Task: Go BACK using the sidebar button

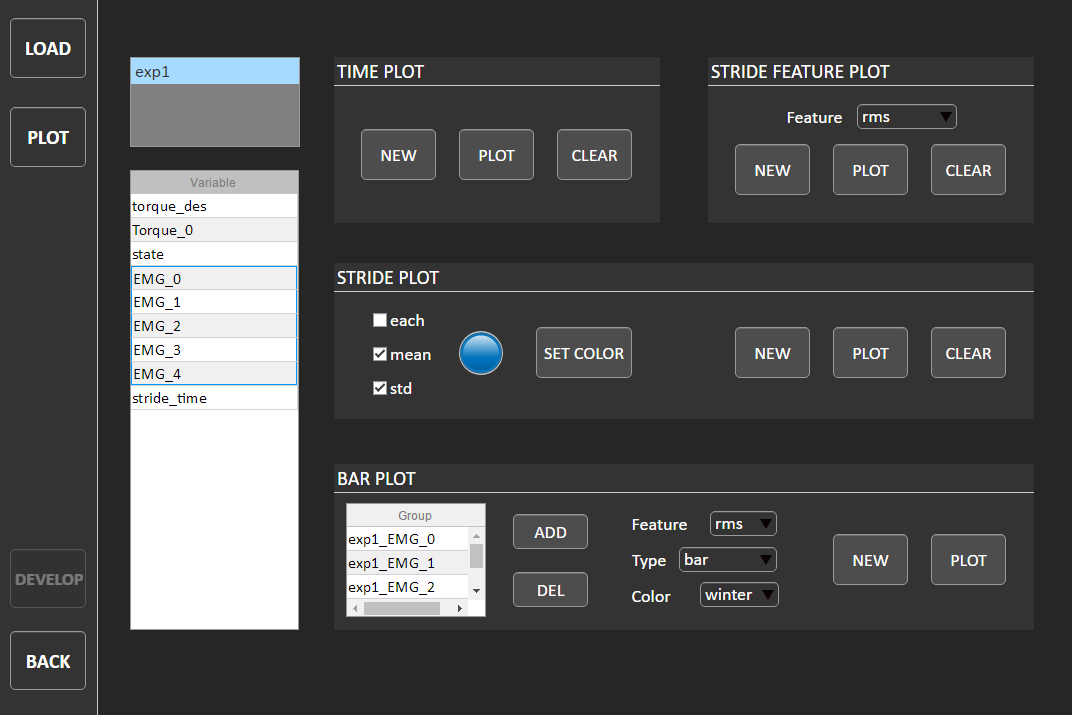Action: tap(48, 661)
